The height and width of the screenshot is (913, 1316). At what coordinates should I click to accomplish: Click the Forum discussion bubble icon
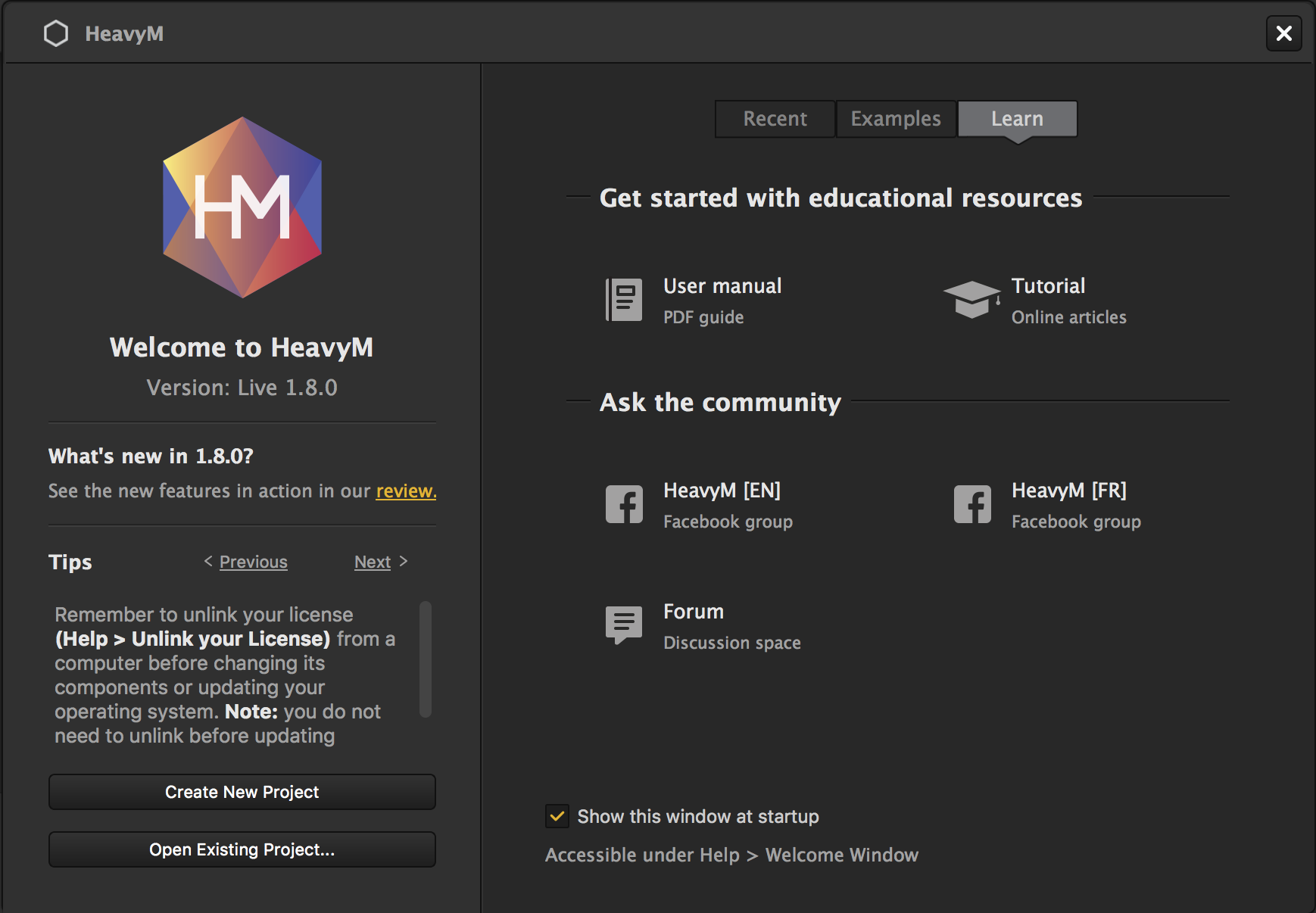(x=624, y=625)
